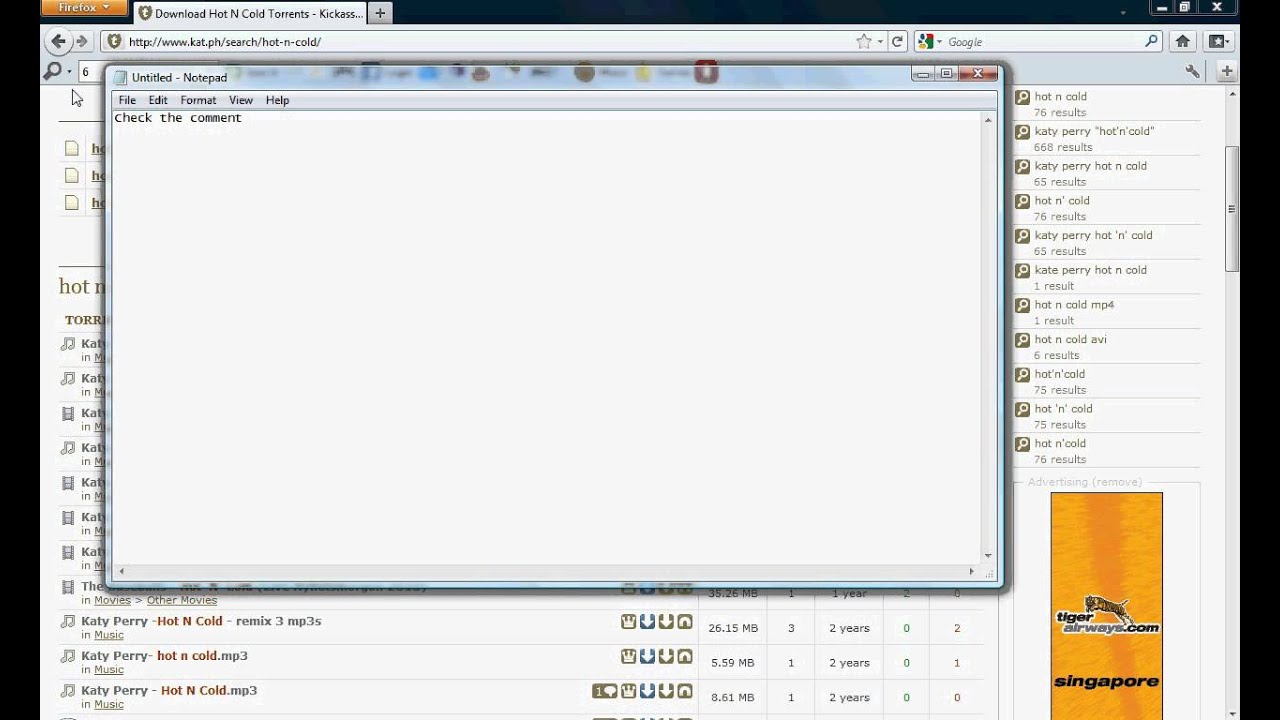
Task: Open the Google search engine selector dropdown
Action: tap(929, 42)
